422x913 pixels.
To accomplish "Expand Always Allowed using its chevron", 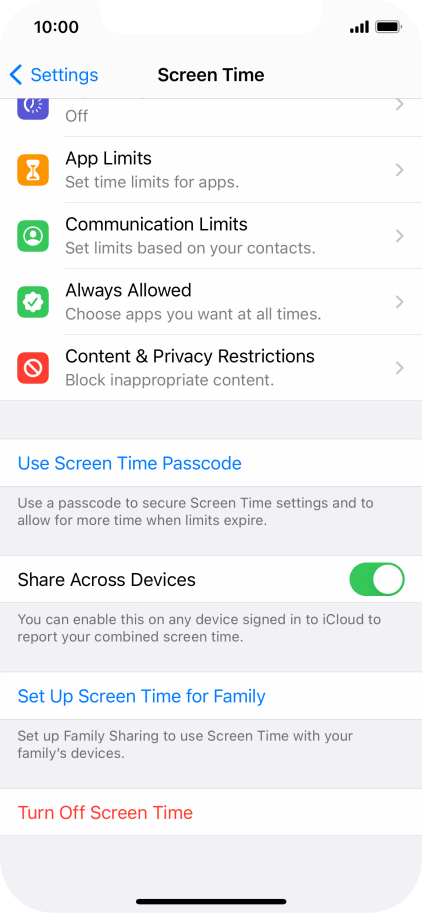I will click(399, 302).
